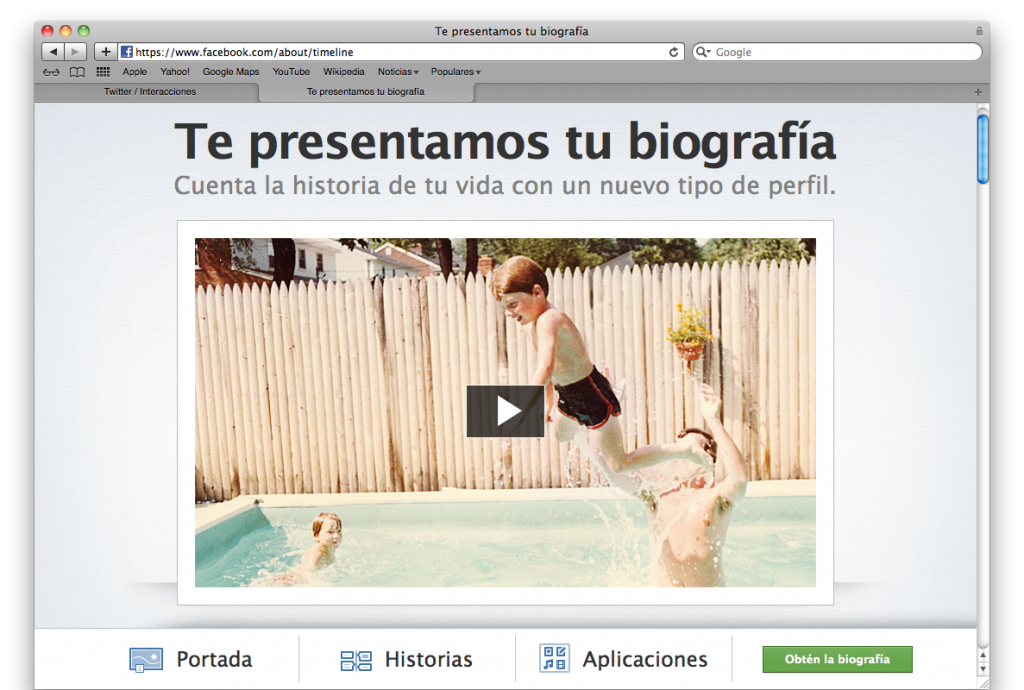Screen dimensions: 1024x690
Task: Select the Historias section
Action: pos(406,659)
